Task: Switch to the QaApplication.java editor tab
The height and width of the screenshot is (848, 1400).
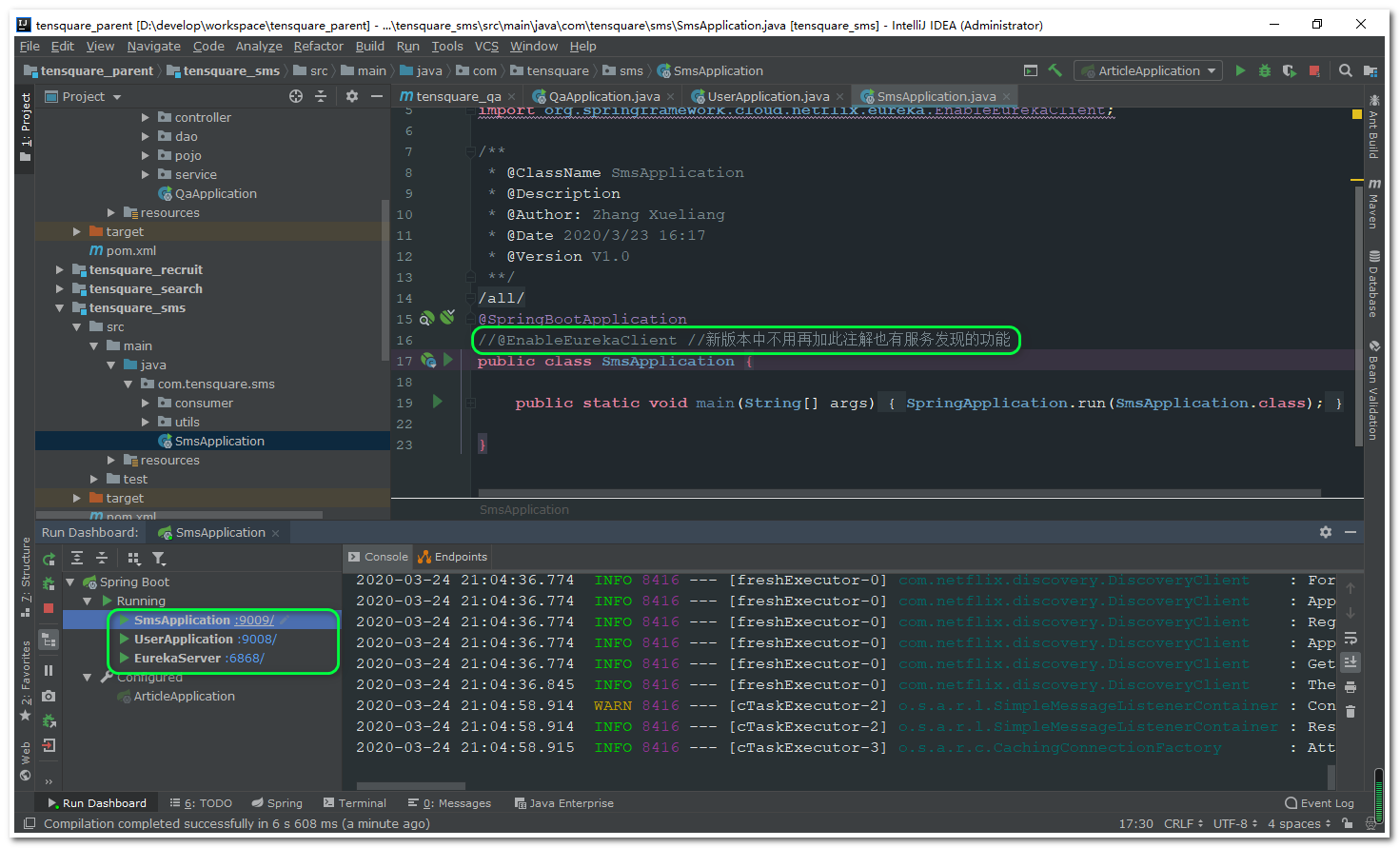Action: point(602,96)
